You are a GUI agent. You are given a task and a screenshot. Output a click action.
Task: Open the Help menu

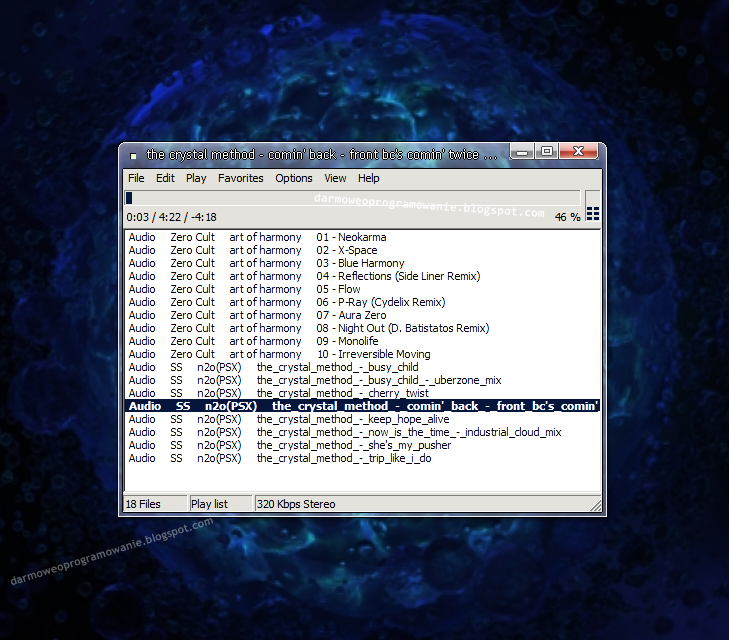click(x=369, y=178)
